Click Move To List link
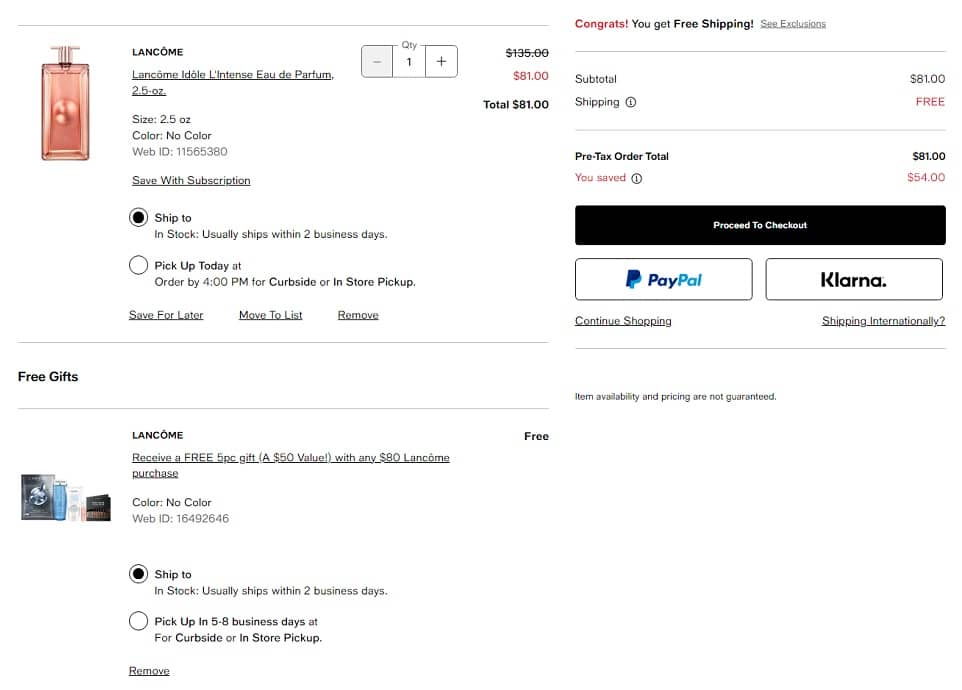The image size is (962, 690). pos(270,315)
